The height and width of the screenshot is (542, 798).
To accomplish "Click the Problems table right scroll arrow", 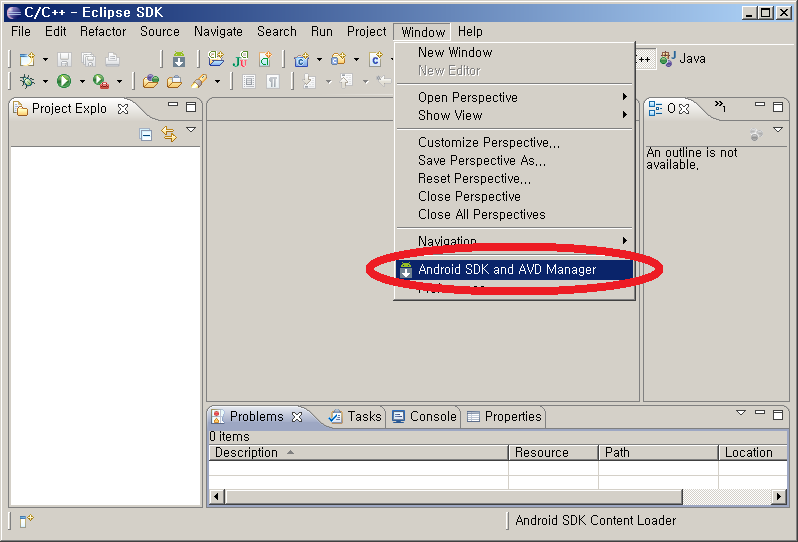I will [779, 496].
